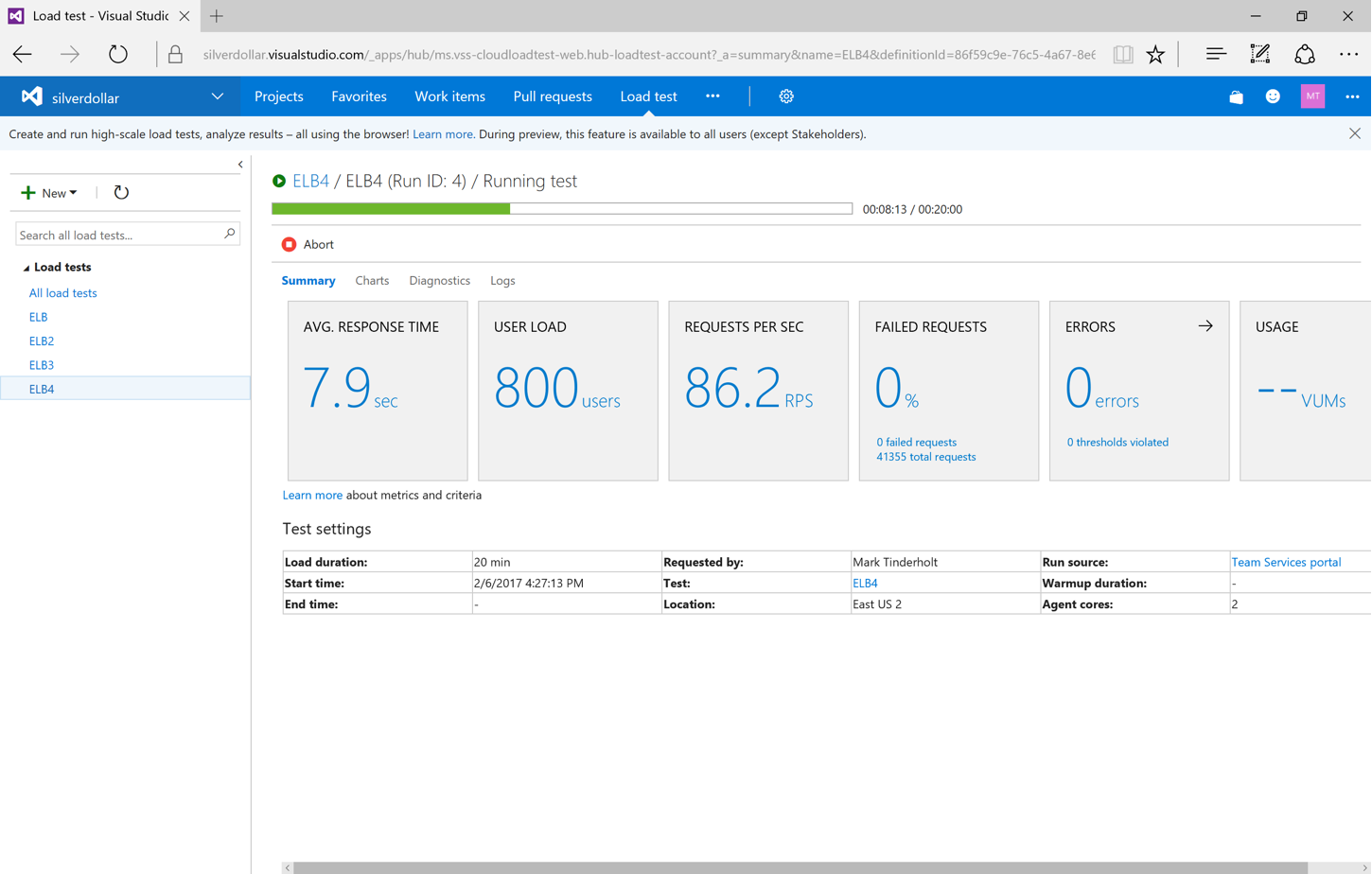The height and width of the screenshot is (874, 1372).
Task: Select the ELB2 load test
Action: pos(42,341)
